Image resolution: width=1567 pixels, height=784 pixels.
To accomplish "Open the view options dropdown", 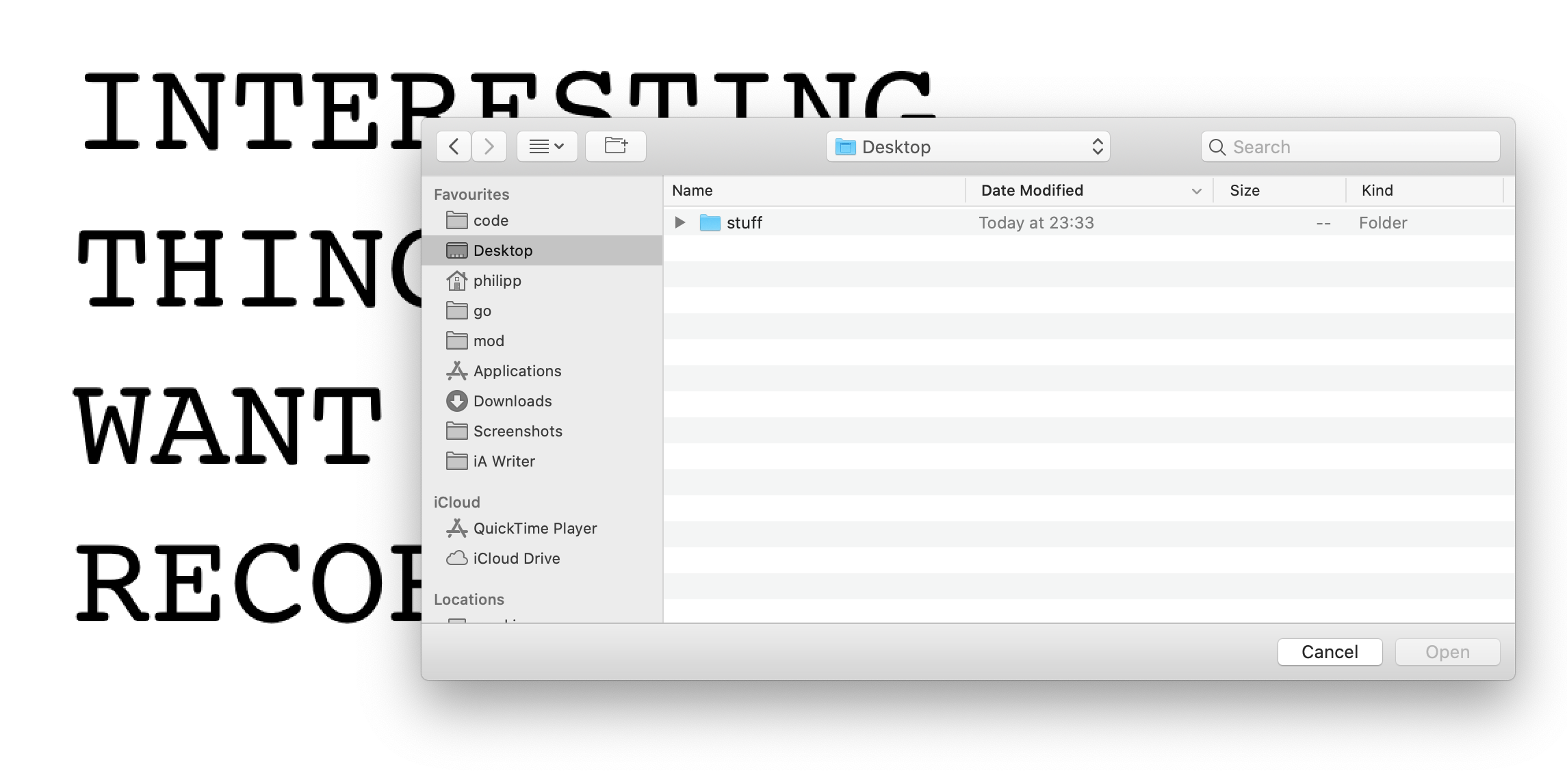I will 547,146.
